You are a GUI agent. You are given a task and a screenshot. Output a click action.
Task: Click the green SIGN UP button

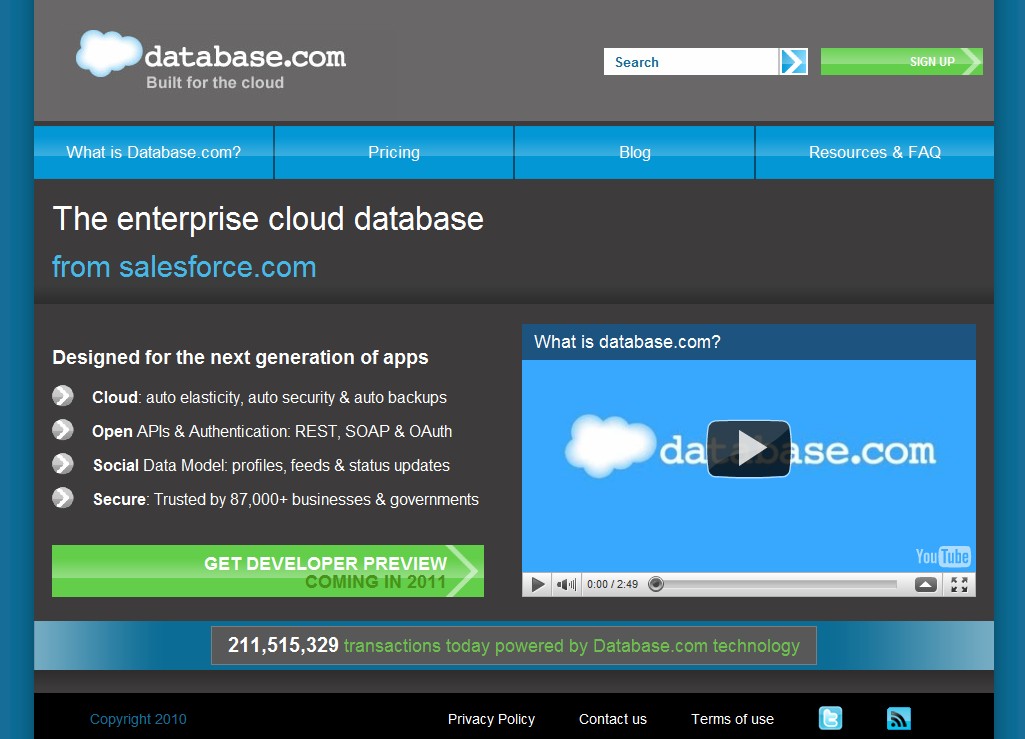click(x=901, y=61)
